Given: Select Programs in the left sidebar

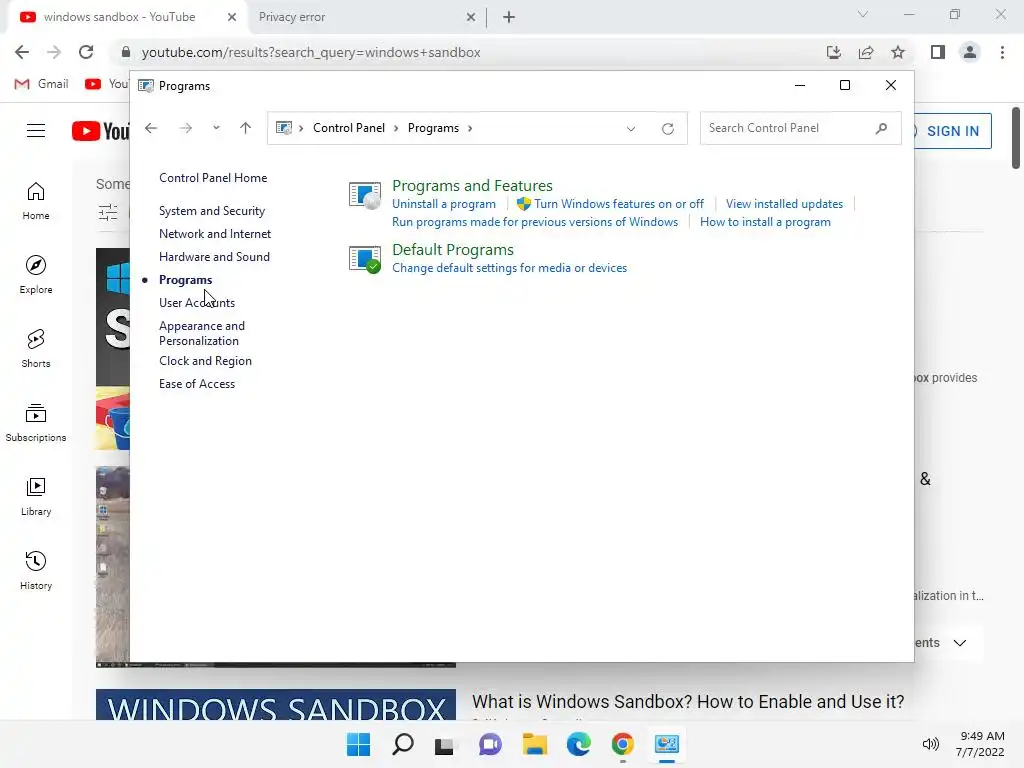Looking at the screenshot, I should tap(185, 280).
